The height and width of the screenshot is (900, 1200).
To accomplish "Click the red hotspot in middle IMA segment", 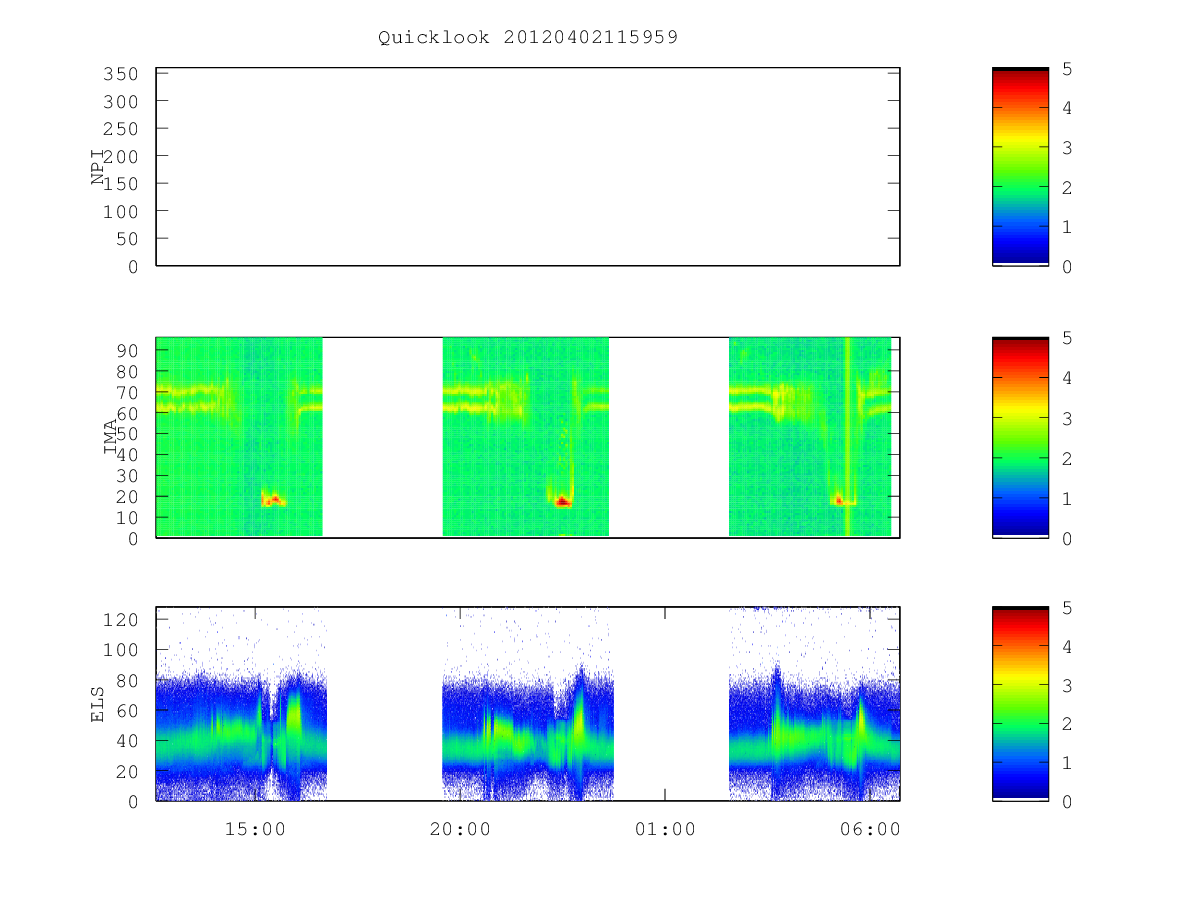I will (563, 501).
